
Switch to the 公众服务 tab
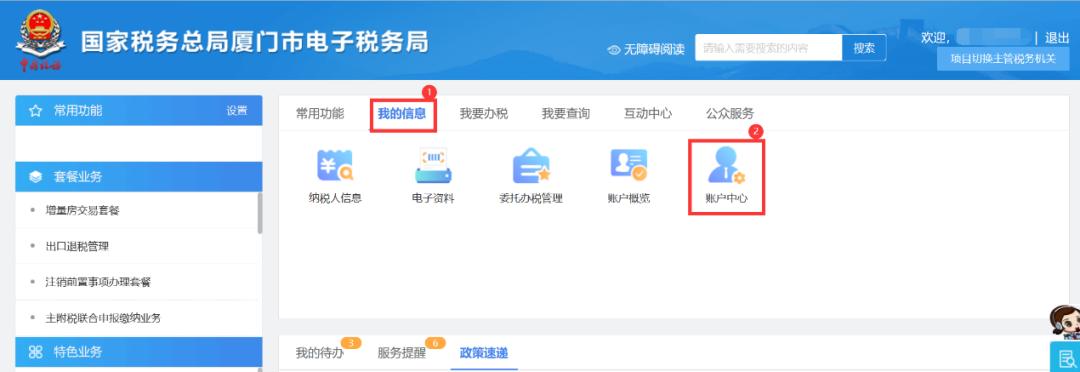coord(729,114)
